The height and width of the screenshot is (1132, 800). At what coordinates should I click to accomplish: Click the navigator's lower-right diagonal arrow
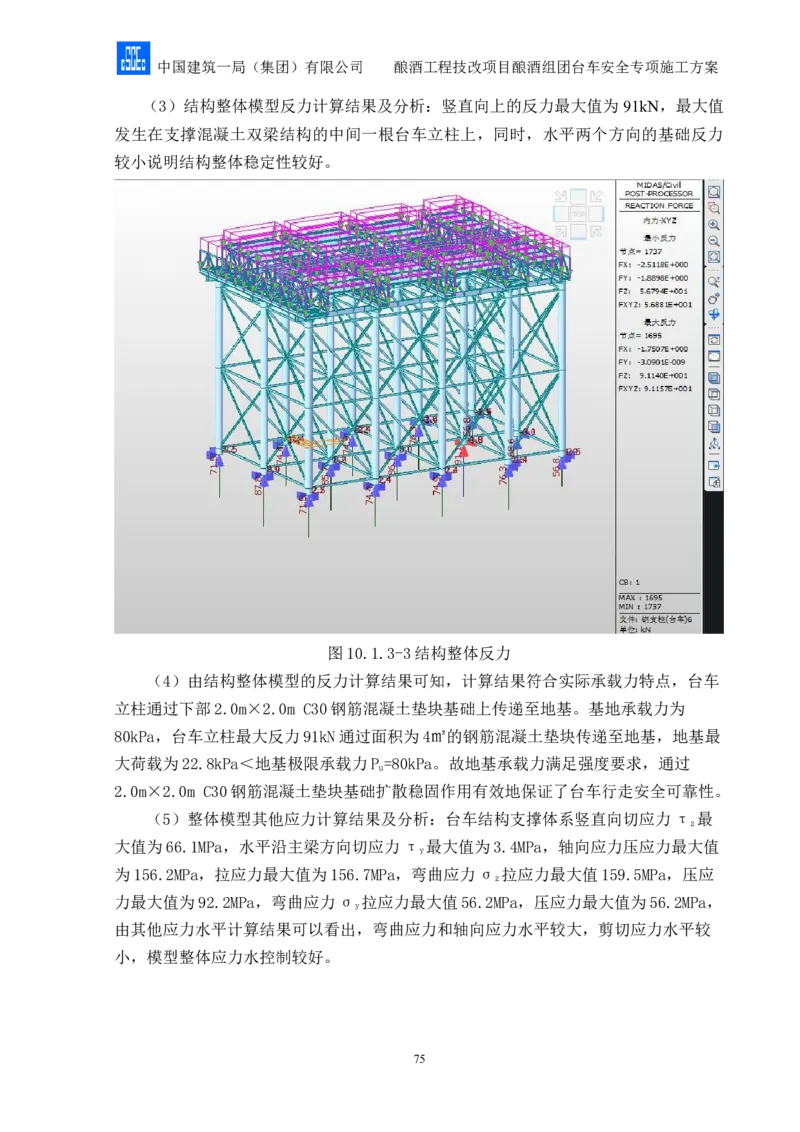[x=596, y=232]
